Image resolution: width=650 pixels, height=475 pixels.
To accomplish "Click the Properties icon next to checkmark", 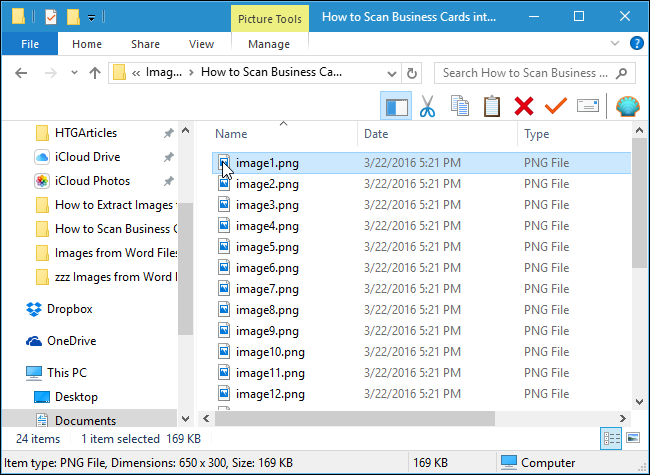I will coord(587,107).
